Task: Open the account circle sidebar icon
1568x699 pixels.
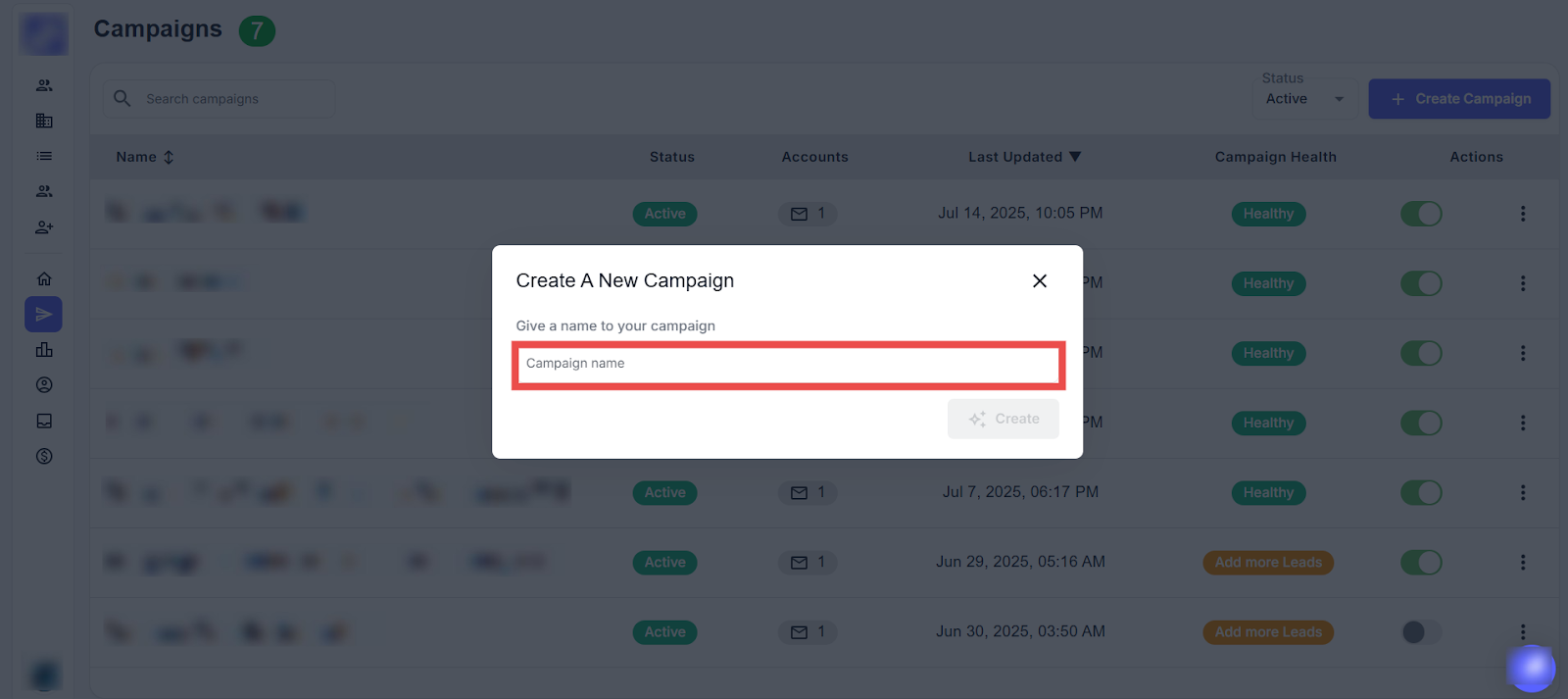Action: coord(44,385)
